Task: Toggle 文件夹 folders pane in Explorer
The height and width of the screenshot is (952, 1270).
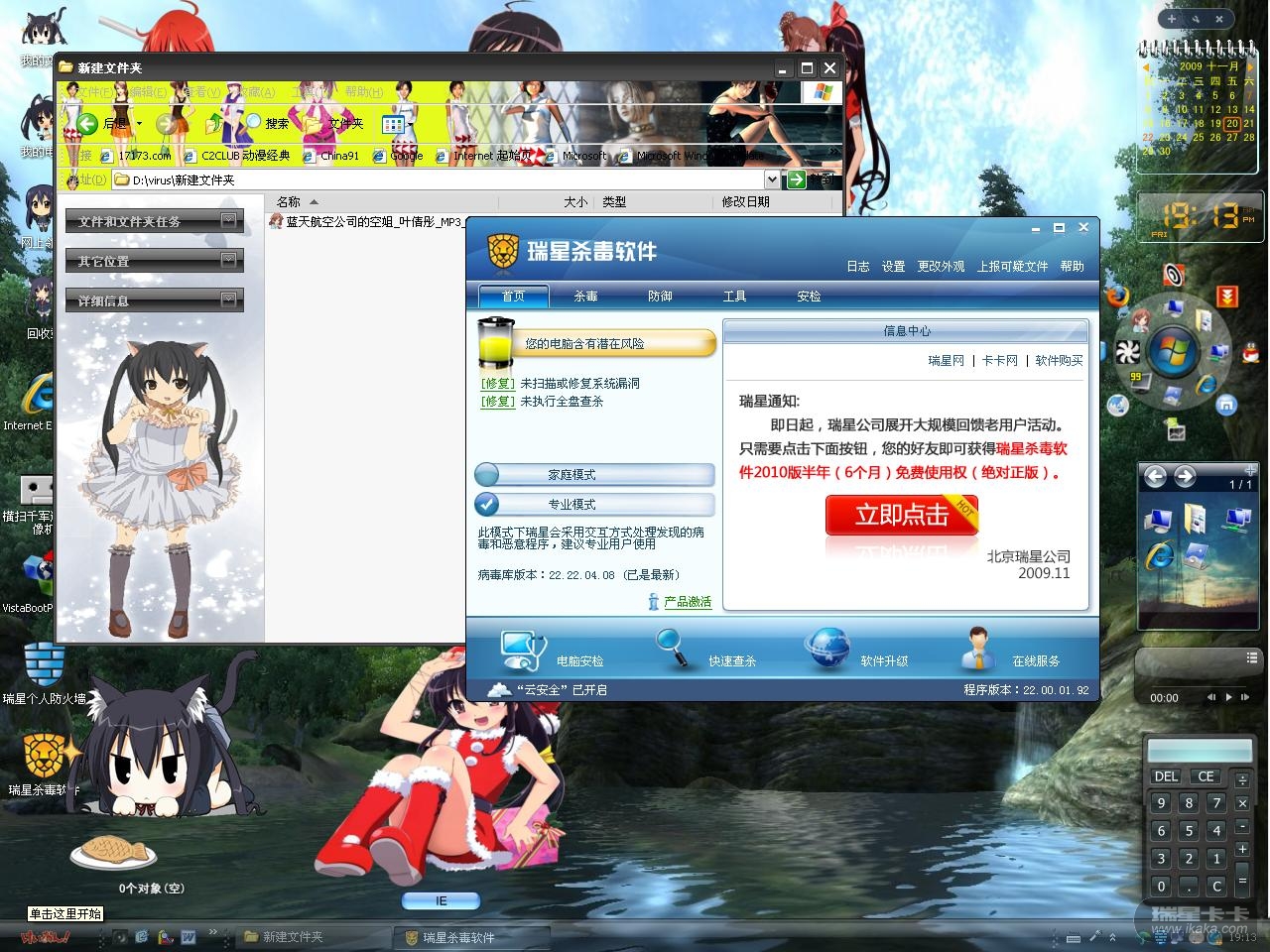Action: pyautogui.click(x=333, y=123)
